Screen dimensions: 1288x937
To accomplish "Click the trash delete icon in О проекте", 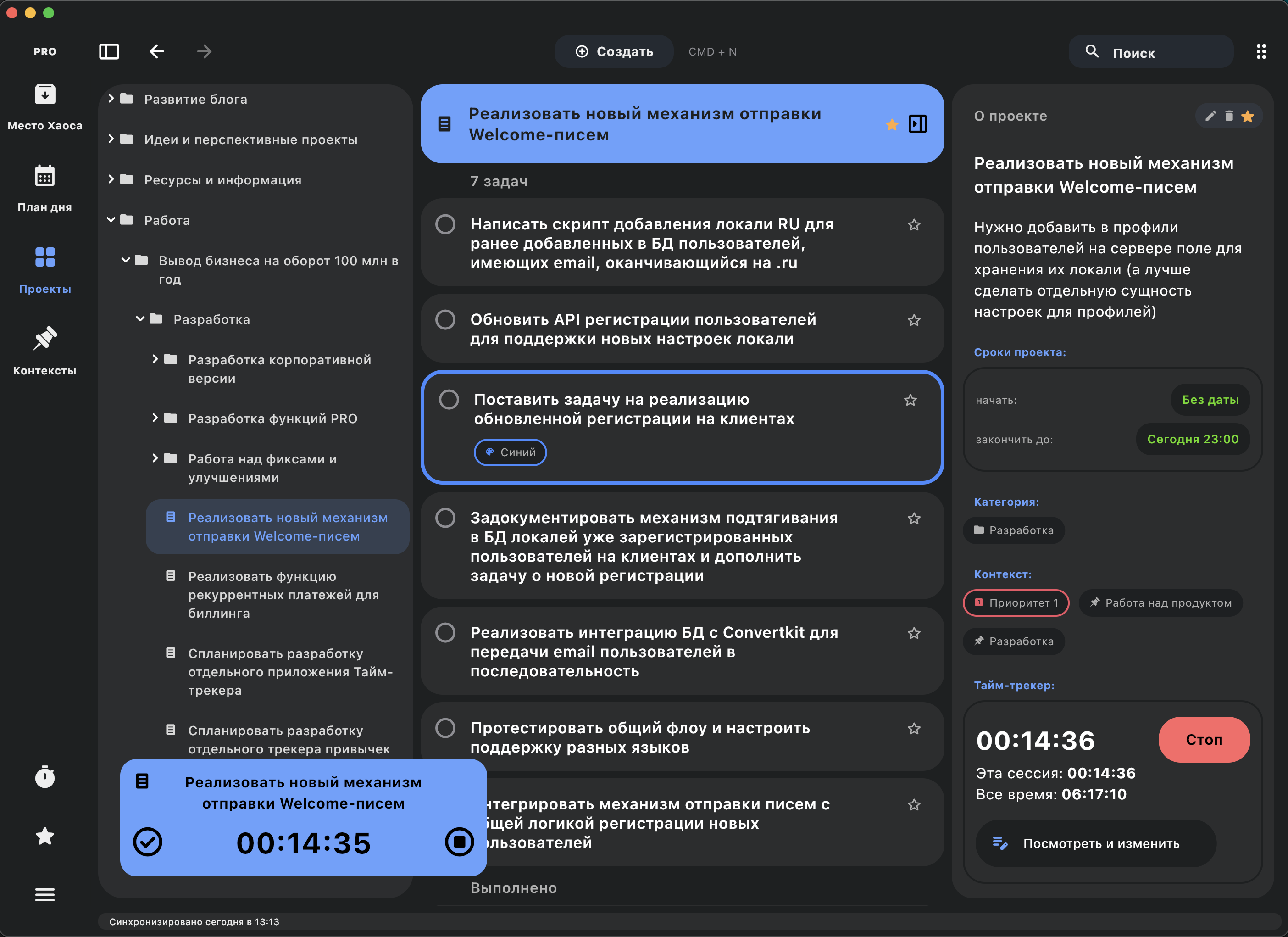I will [x=1229, y=116].
